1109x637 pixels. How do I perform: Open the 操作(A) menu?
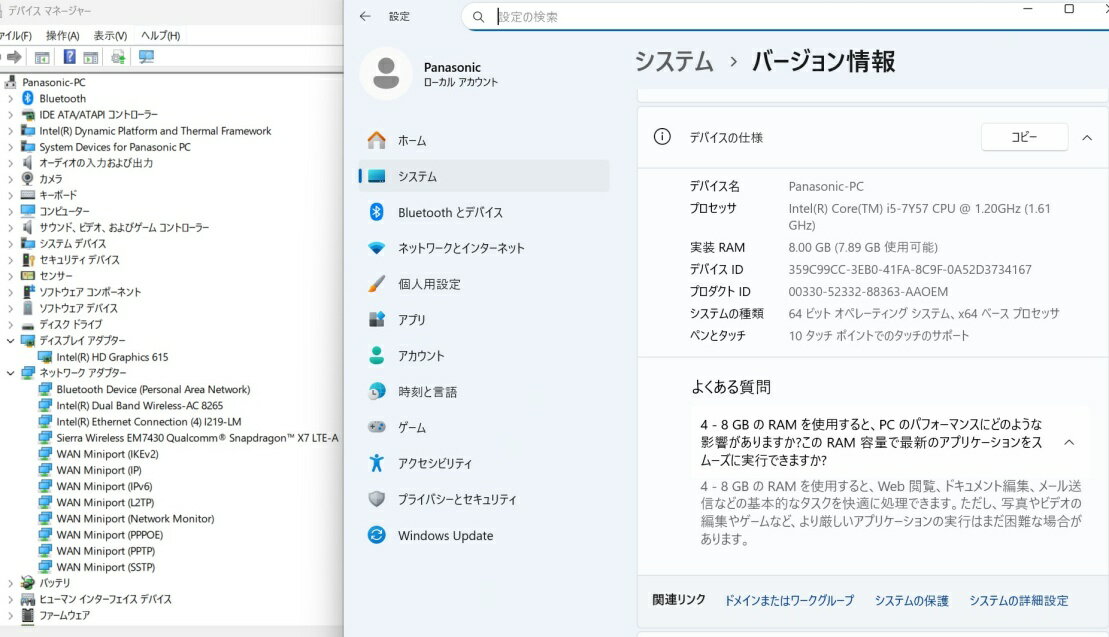[62, 36]
